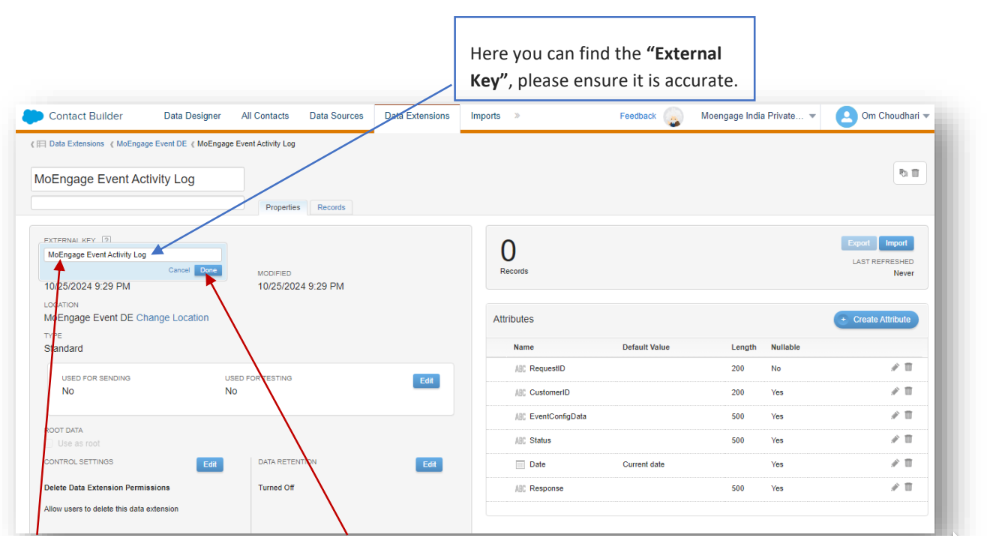Click the External Key input field
This screenshot has width=1004, height=536.
click(x=133, y=254)
